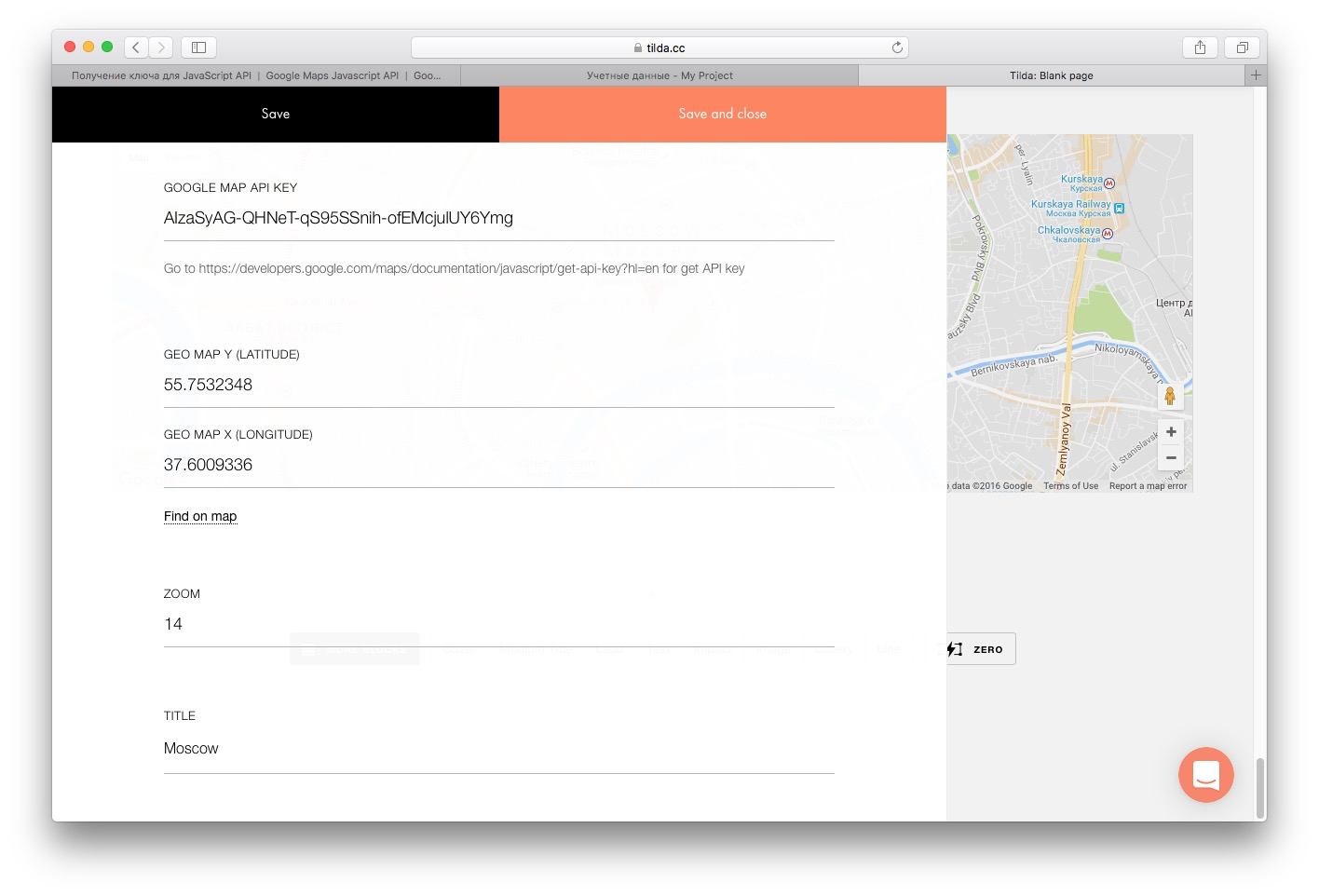Click the Bernikovskaya nab. map label
1319x896 pixels.
(x=1014, y=364)
